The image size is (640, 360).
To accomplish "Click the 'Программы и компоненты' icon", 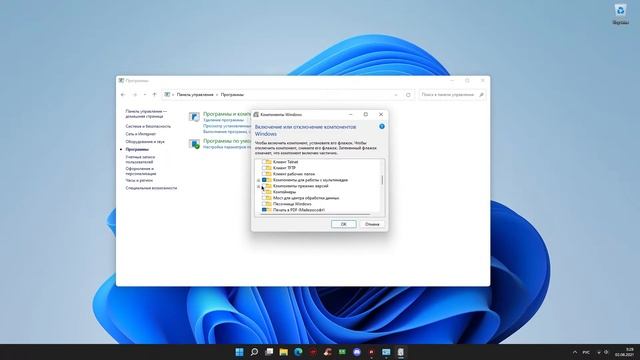I will [x=194, y=117].
